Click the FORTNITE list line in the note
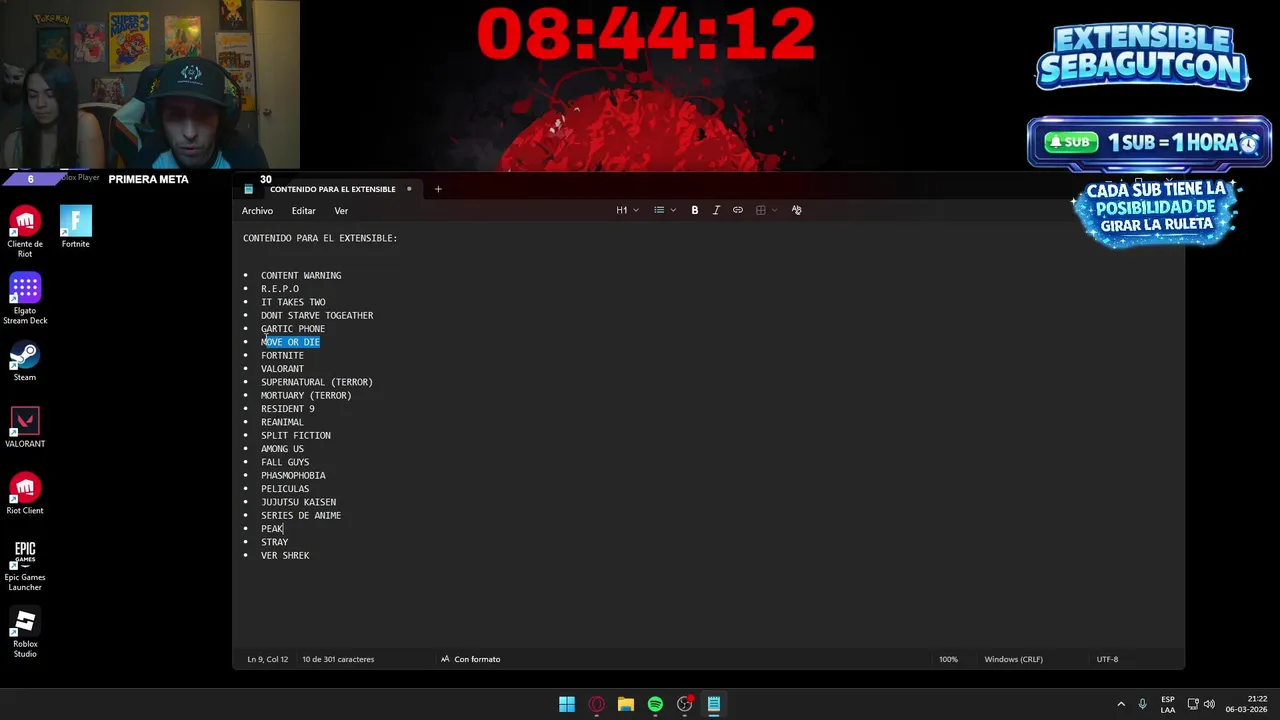This screenshot has width=1280, height=720. pos(282,356)
